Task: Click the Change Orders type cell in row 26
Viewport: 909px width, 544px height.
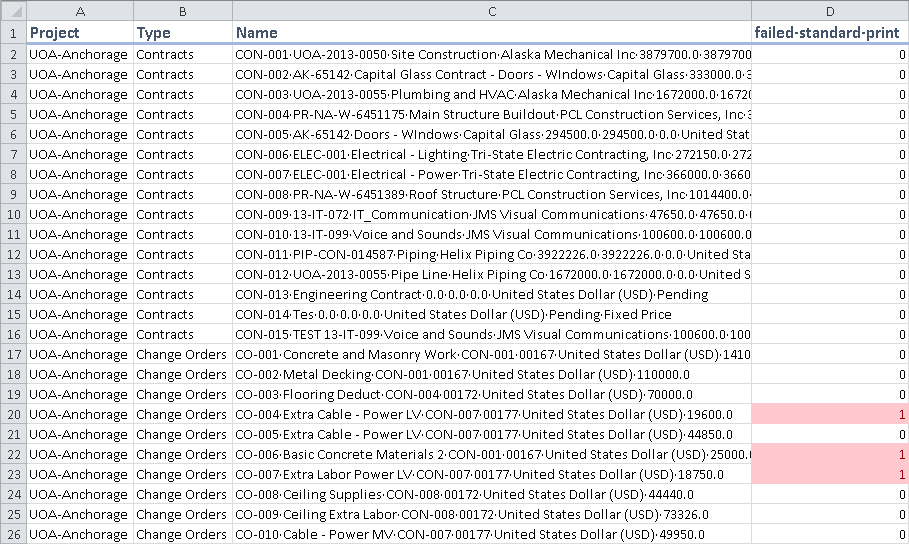Action: (x=183, y=534)
